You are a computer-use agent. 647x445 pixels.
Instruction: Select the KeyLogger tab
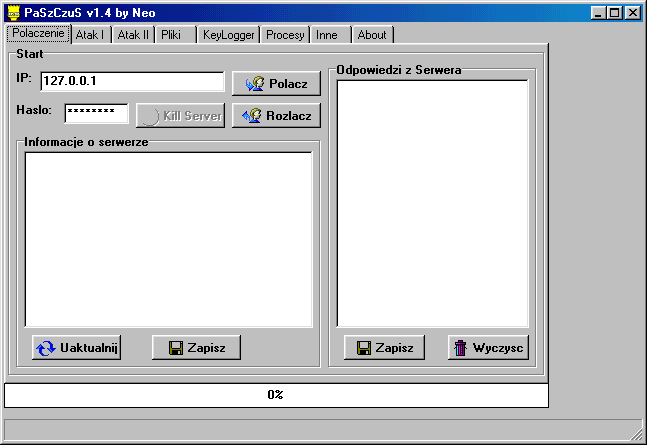(227, 35)
